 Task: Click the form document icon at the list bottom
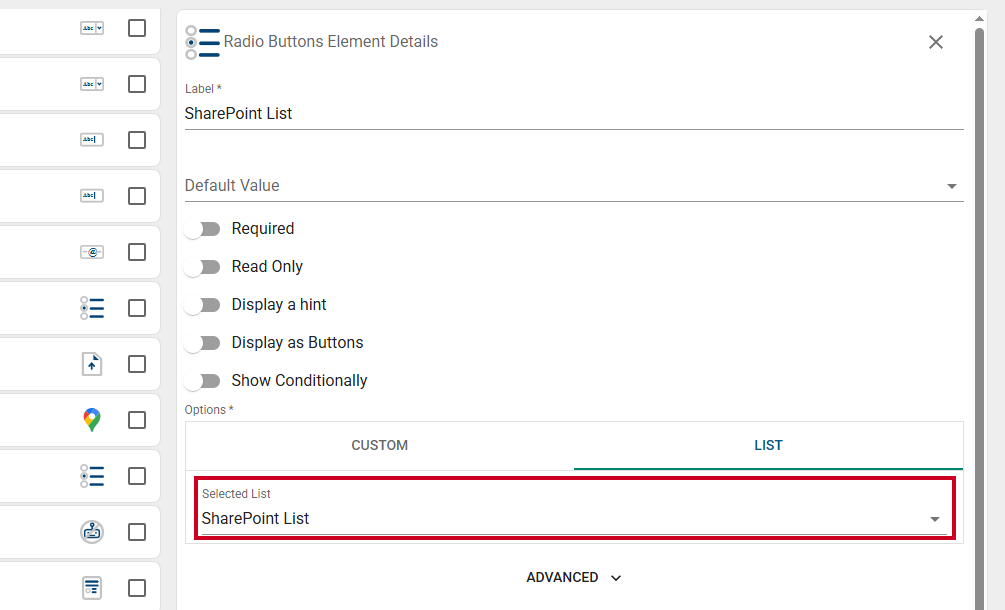92,588
